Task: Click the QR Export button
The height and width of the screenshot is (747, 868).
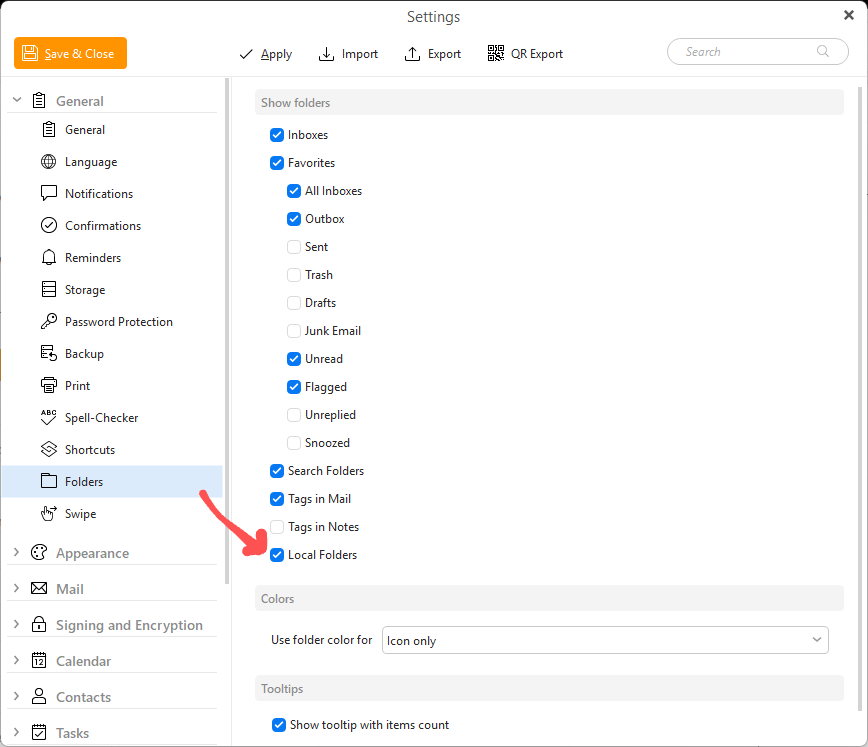Action: pyautogui.click(x=525, y=54)
